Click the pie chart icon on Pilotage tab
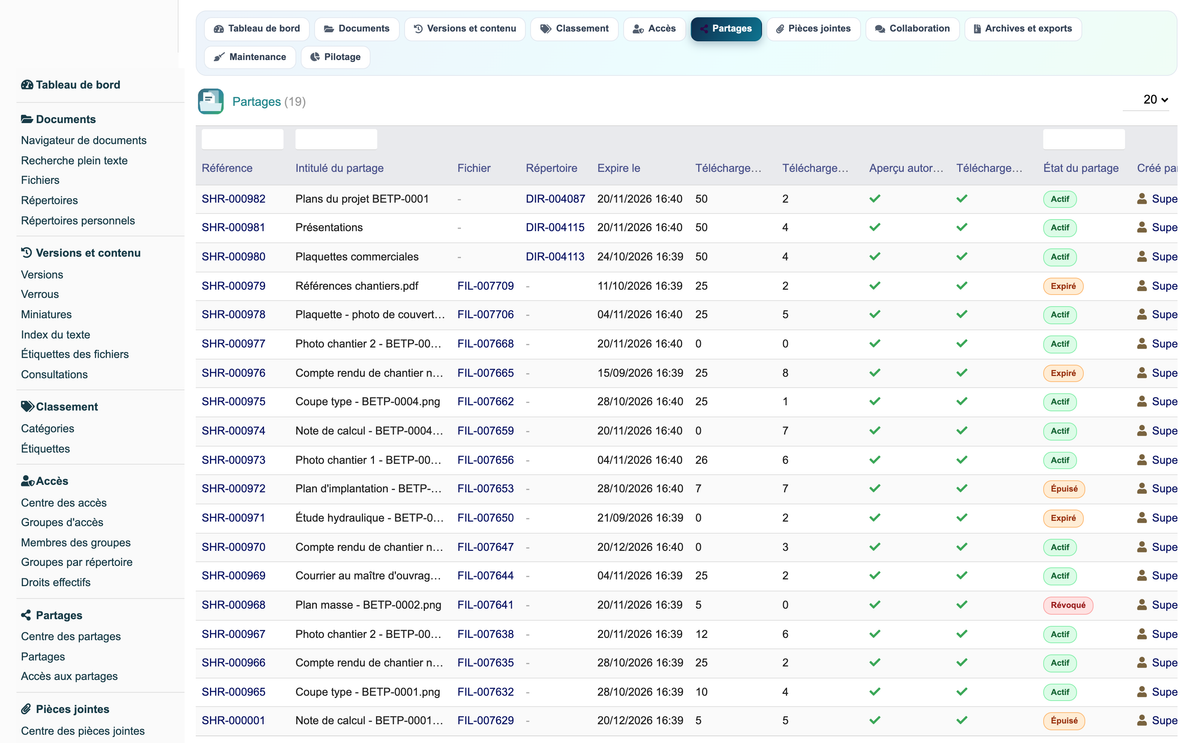 315,57
